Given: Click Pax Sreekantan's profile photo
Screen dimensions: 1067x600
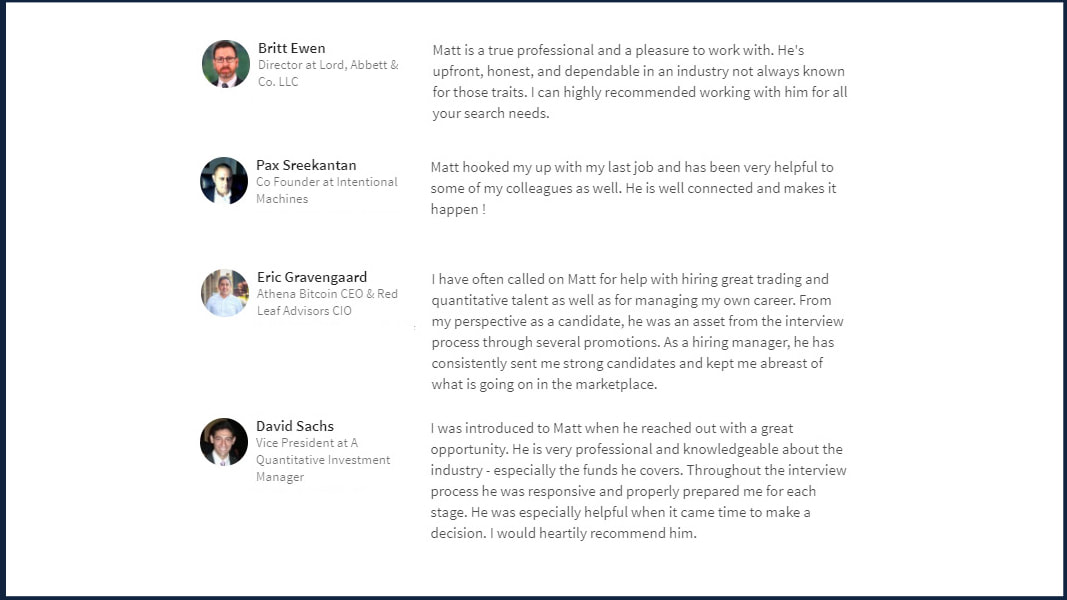Looking at the screenshot, I should (224, 181).
